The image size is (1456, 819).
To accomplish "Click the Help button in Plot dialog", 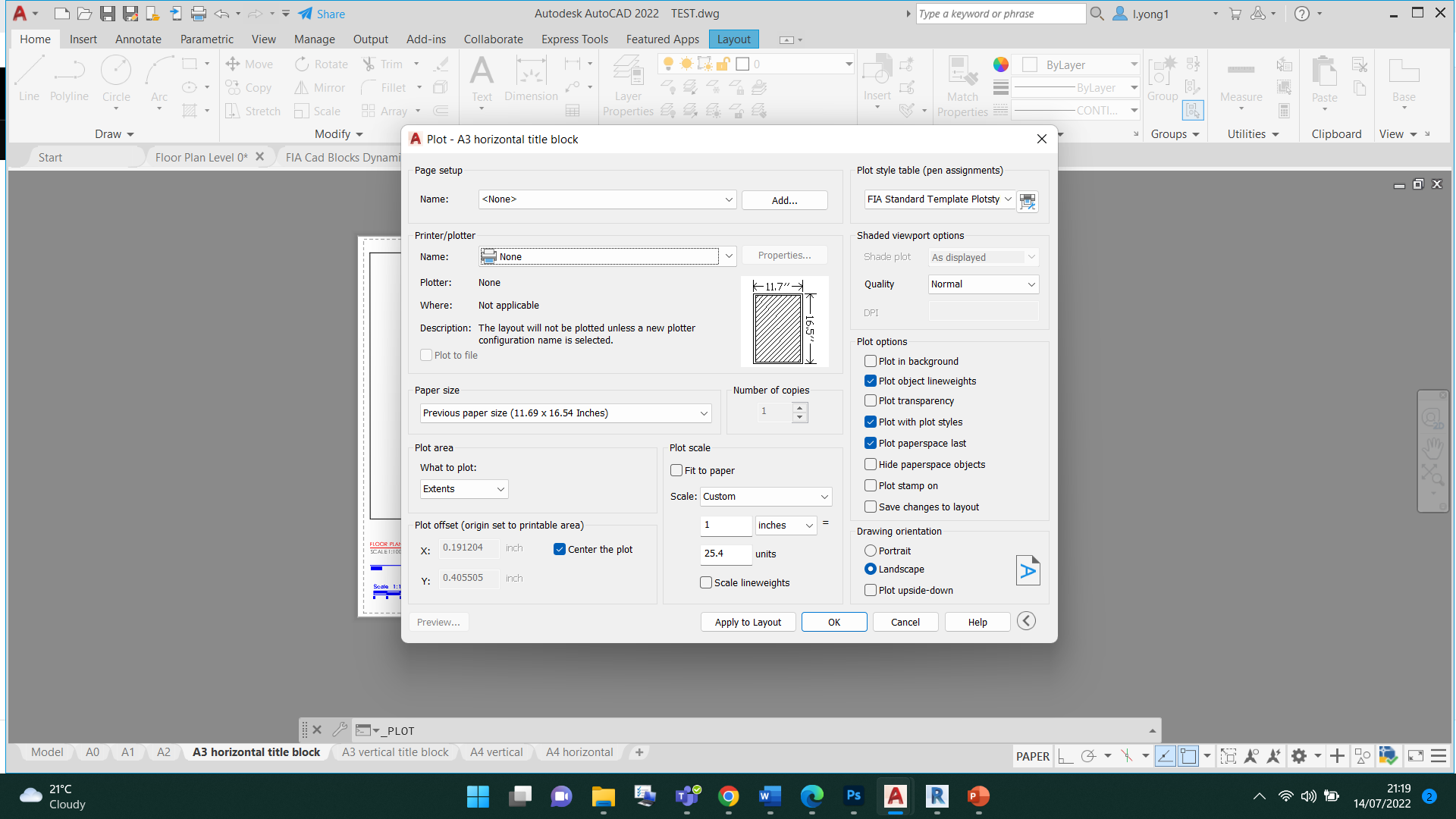I will click(977, 622).
